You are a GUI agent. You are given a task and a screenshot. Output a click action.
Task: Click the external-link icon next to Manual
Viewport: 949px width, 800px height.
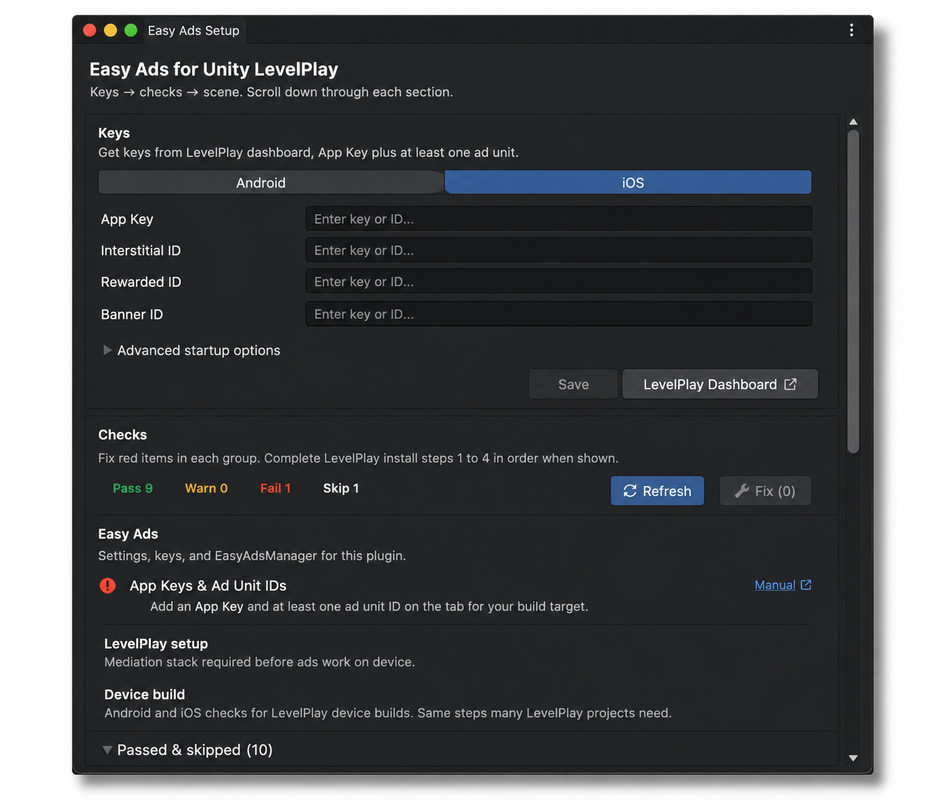coord(806,585)
